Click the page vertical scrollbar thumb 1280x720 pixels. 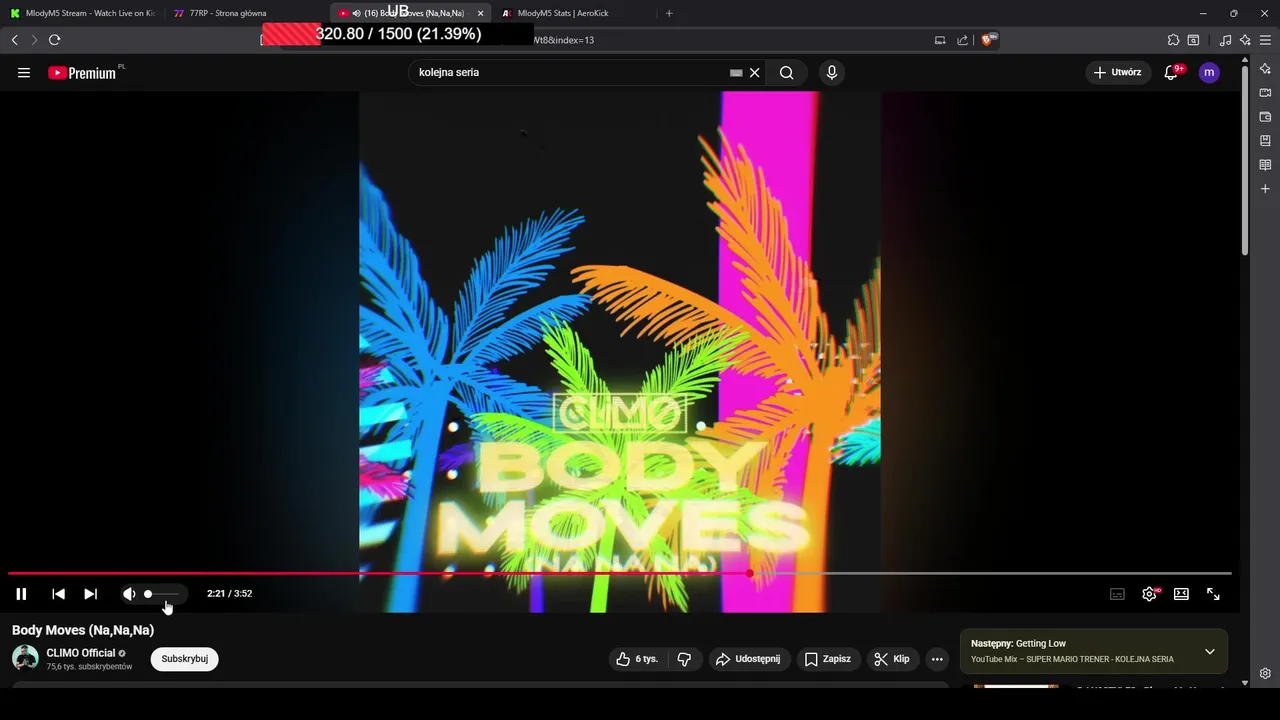click(x=1245, y=160)
